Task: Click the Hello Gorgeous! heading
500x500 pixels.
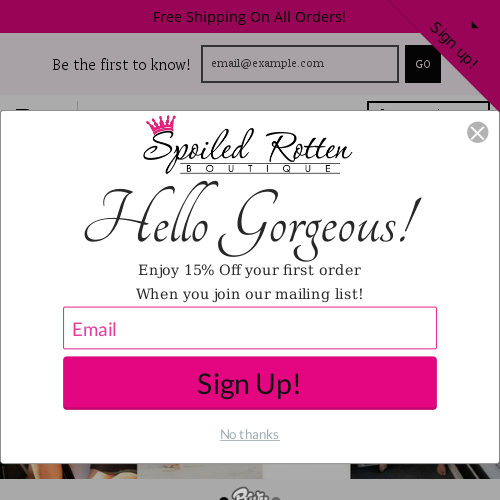Action: pos(252,221)
